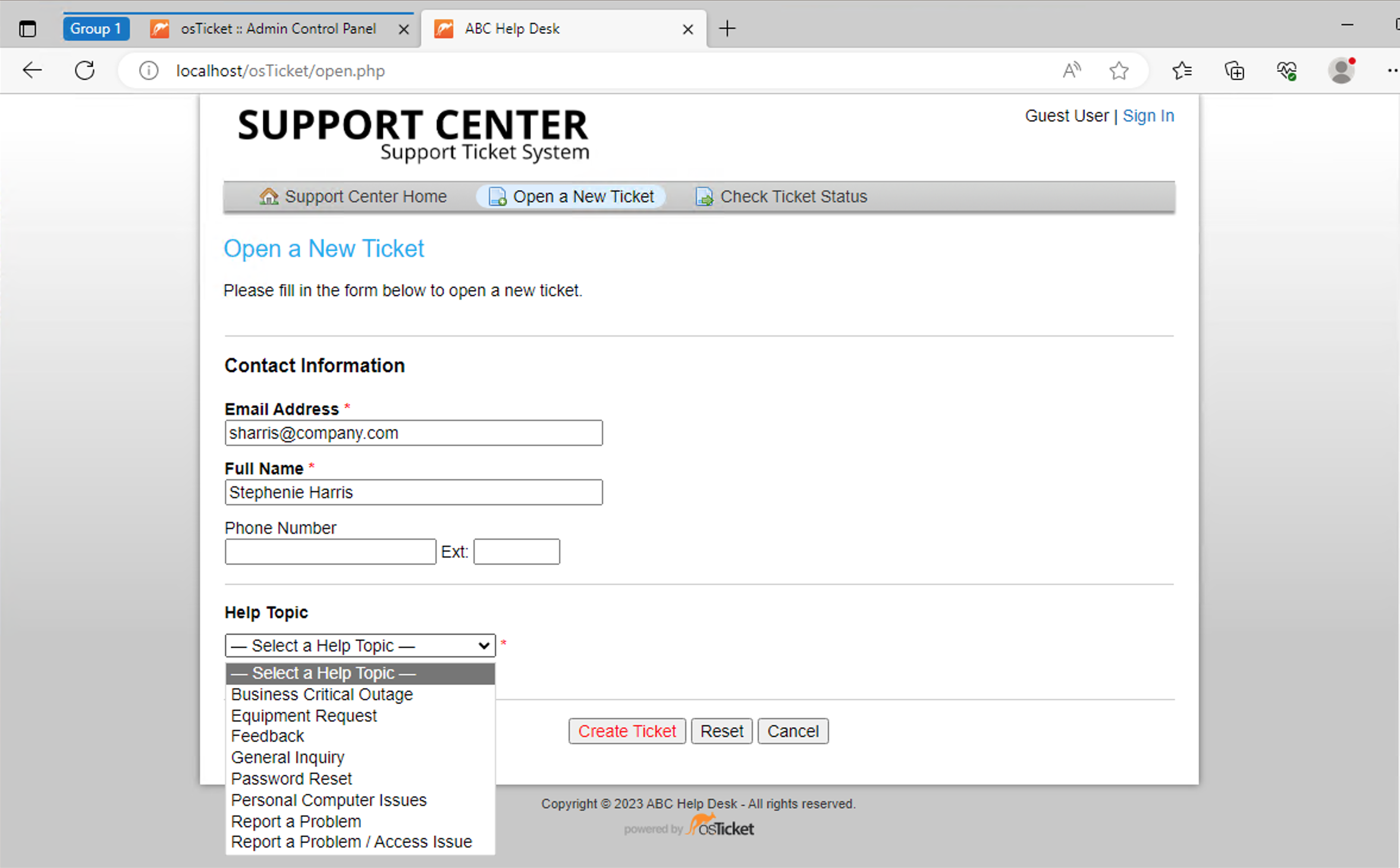Screen dimensions: 1400x868
Task: Click the Create Ticket button
Action: click(627, 731)
